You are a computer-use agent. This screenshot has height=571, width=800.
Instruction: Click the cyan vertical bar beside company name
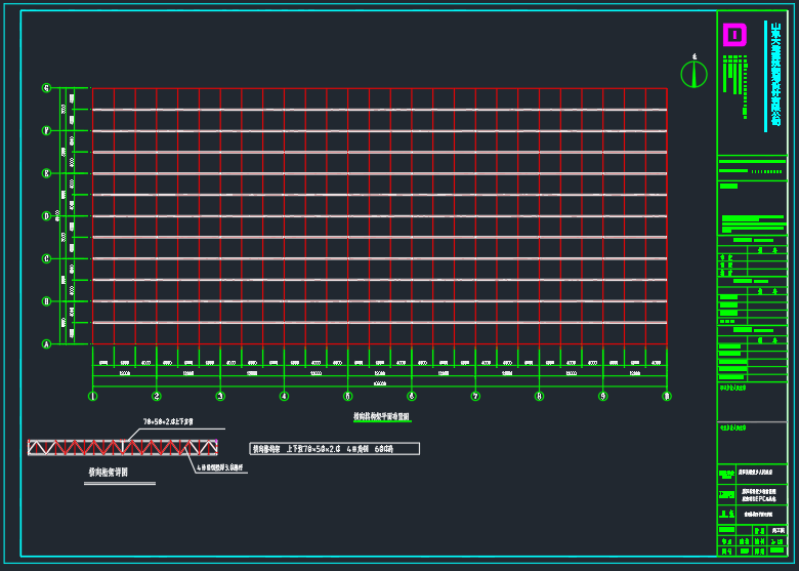[x=766, y=75]
